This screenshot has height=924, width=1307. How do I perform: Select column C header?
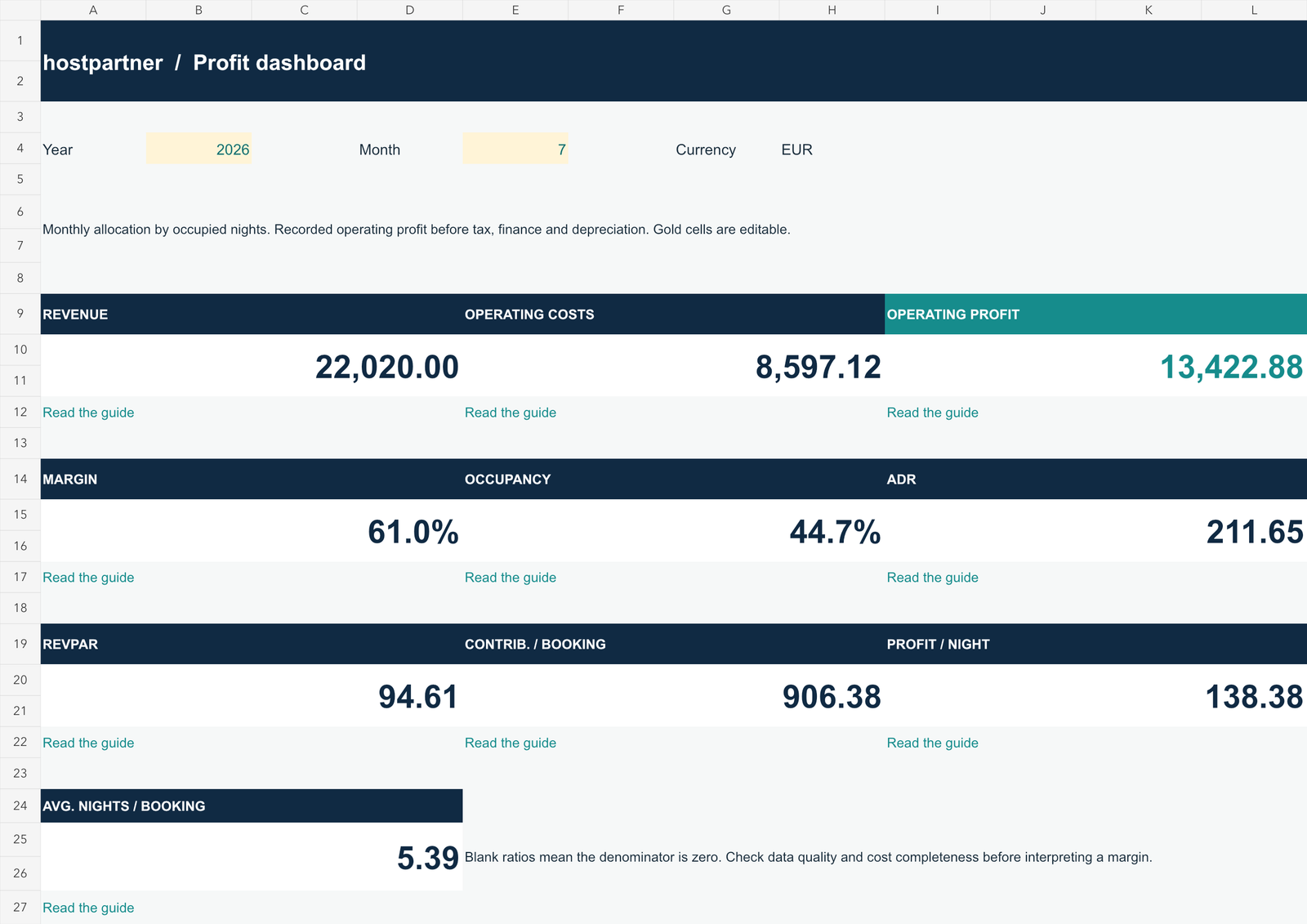click(x=304, y=10)
